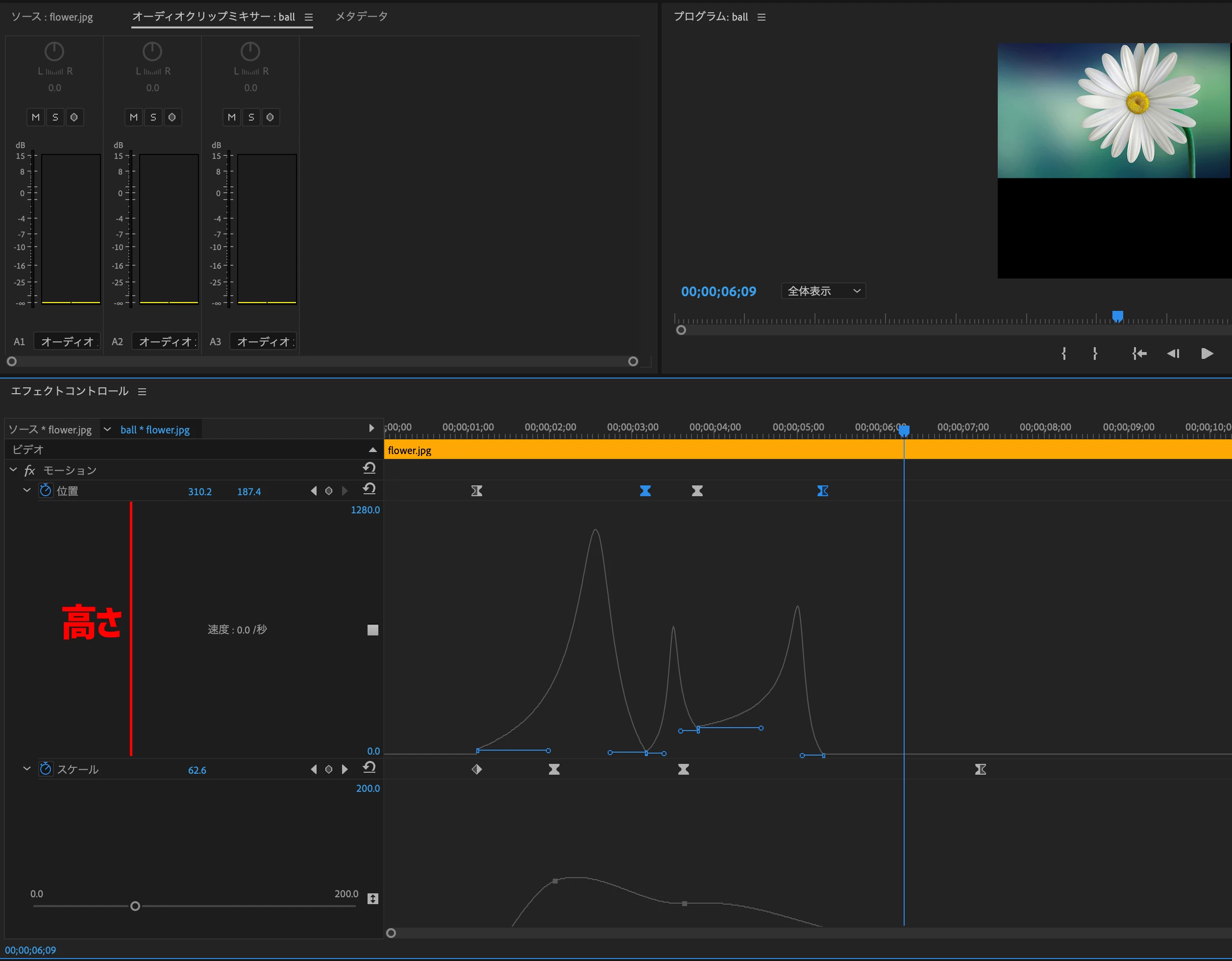The image size is (1232, 961).
Task: Click the 位置 Y value 187.4
Action: click(x=249, y=491)
